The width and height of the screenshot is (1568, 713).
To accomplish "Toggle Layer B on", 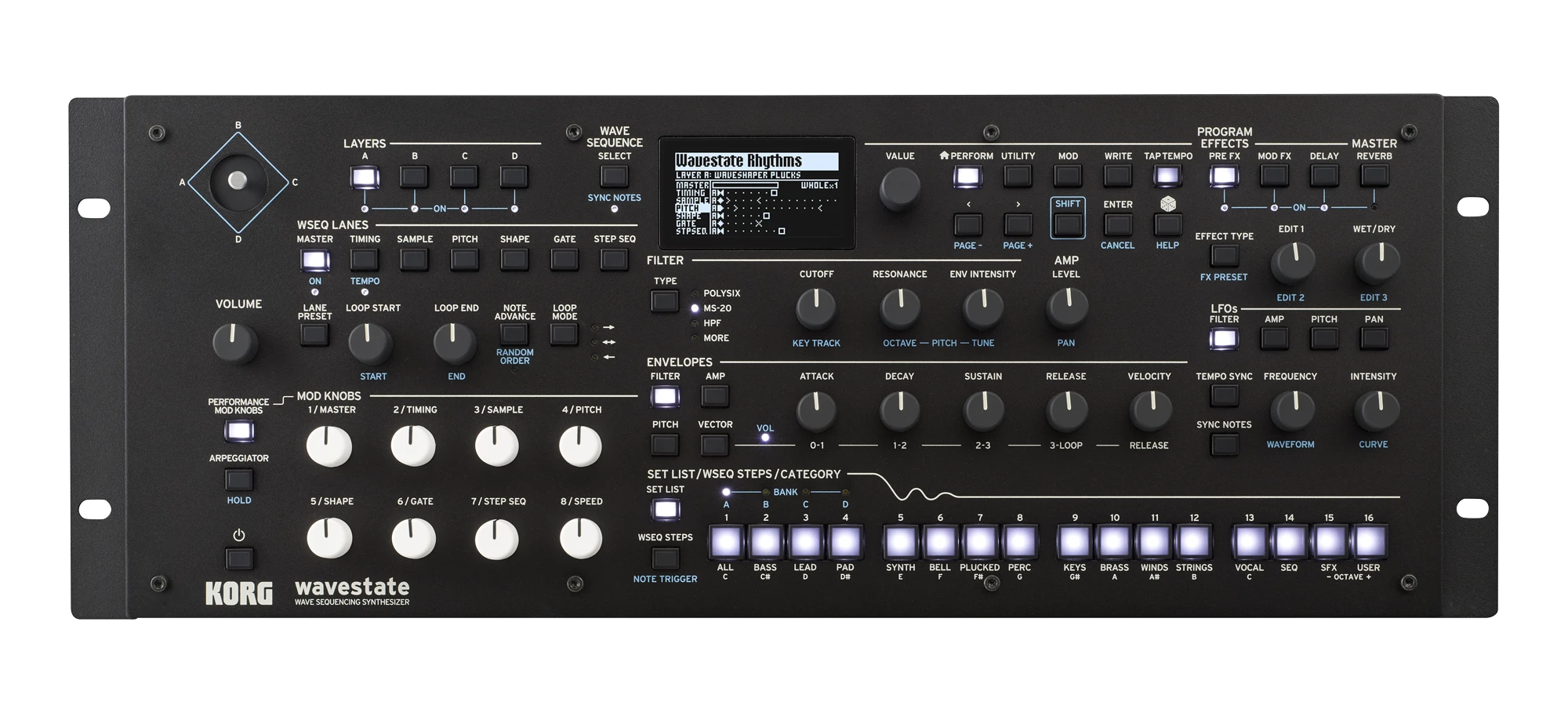I will point(414,176).
